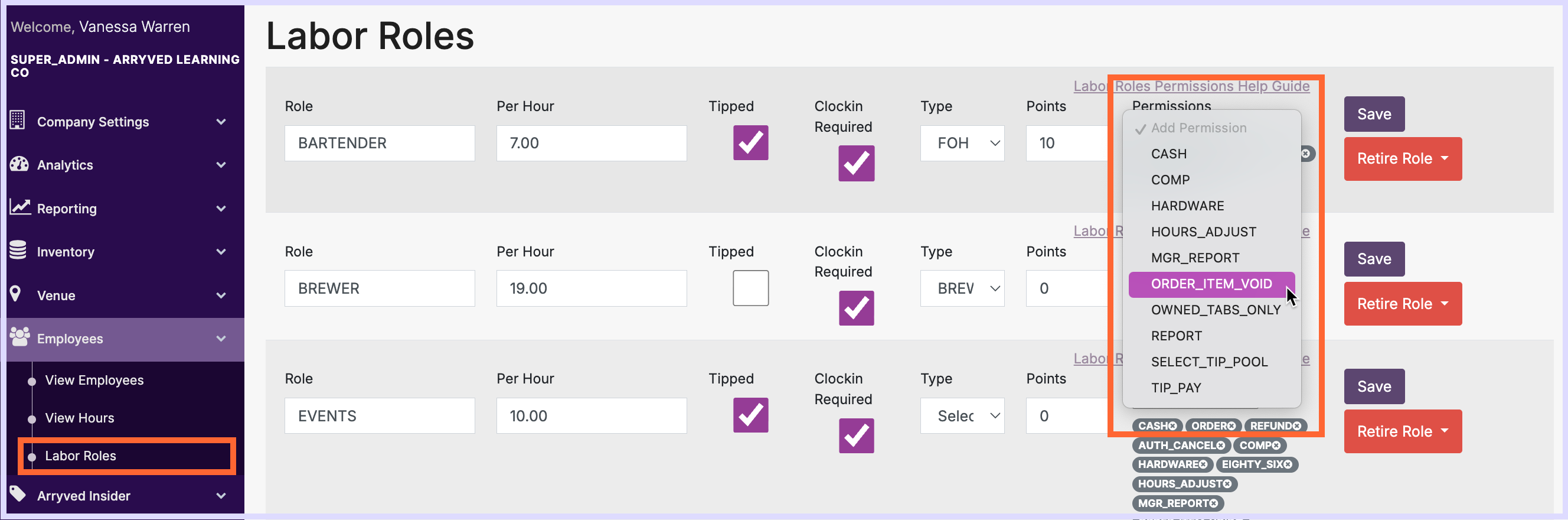Open the Type dropdown for BARTENDER
This screenshot has height=520, width=1568.
tap(962, 143)
